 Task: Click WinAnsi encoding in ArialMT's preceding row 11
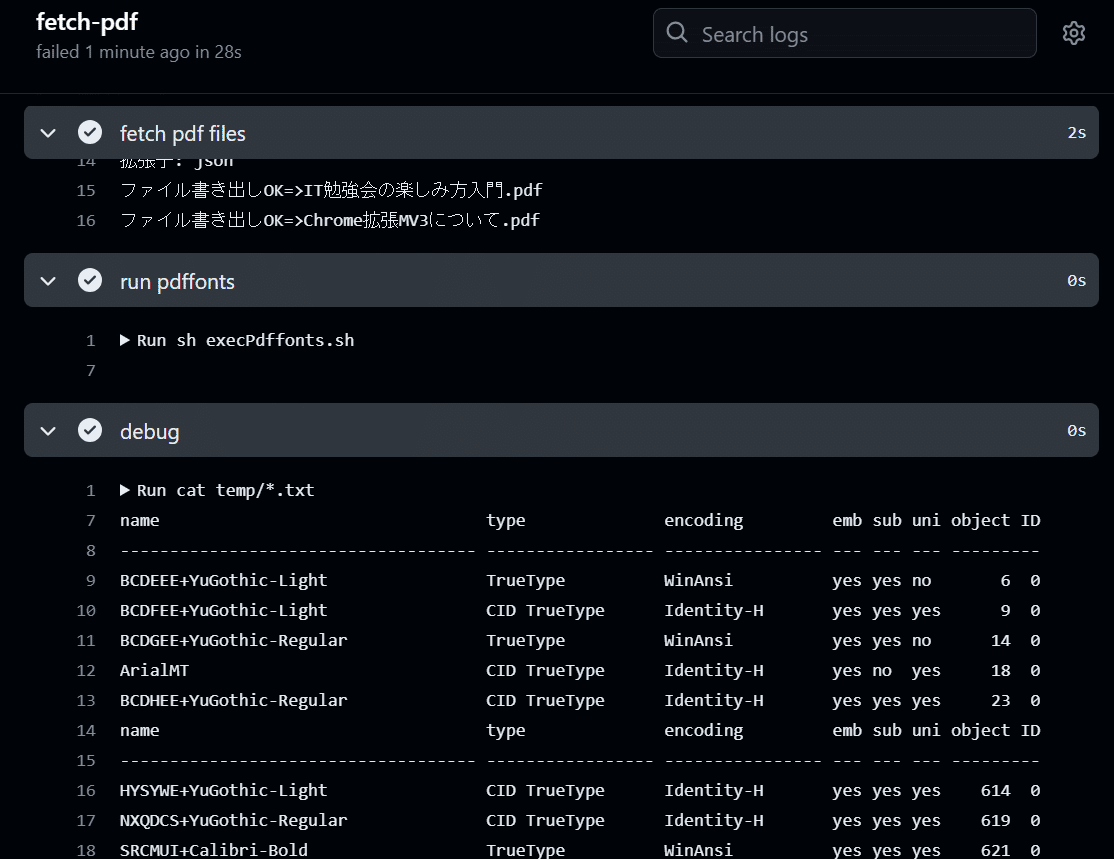tap(698, 640)
